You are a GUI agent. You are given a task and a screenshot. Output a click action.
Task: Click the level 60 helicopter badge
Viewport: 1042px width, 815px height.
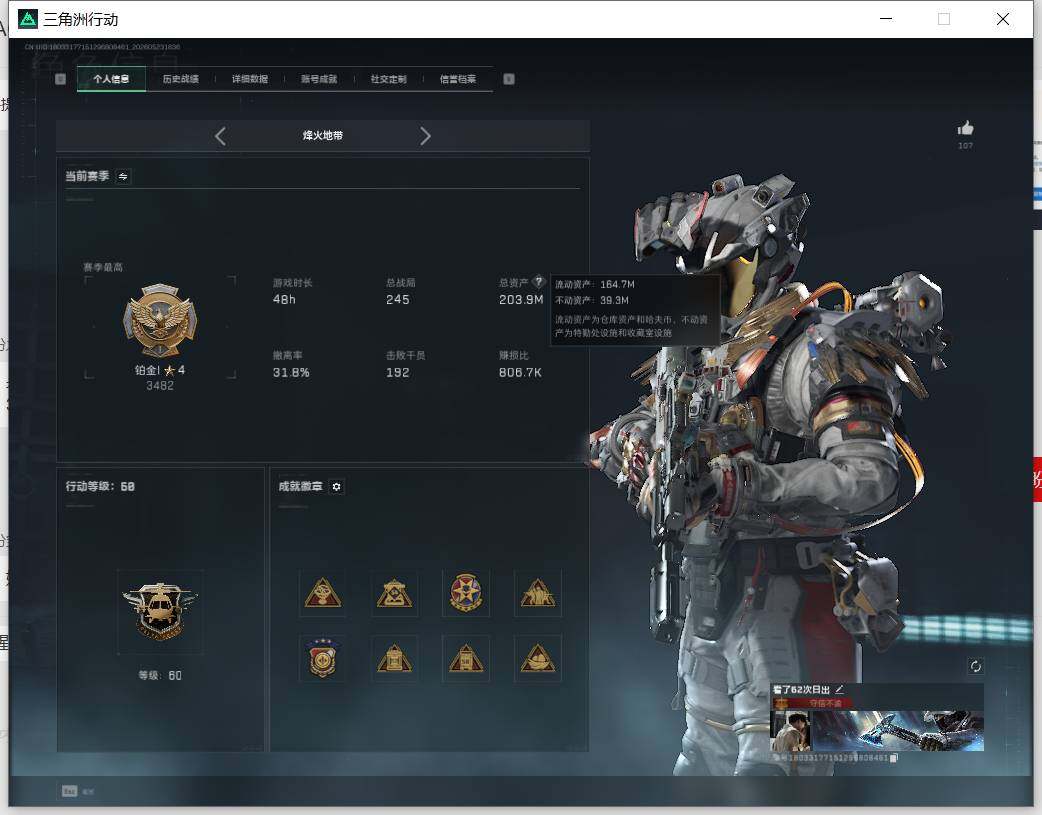[x=160, y=612]
